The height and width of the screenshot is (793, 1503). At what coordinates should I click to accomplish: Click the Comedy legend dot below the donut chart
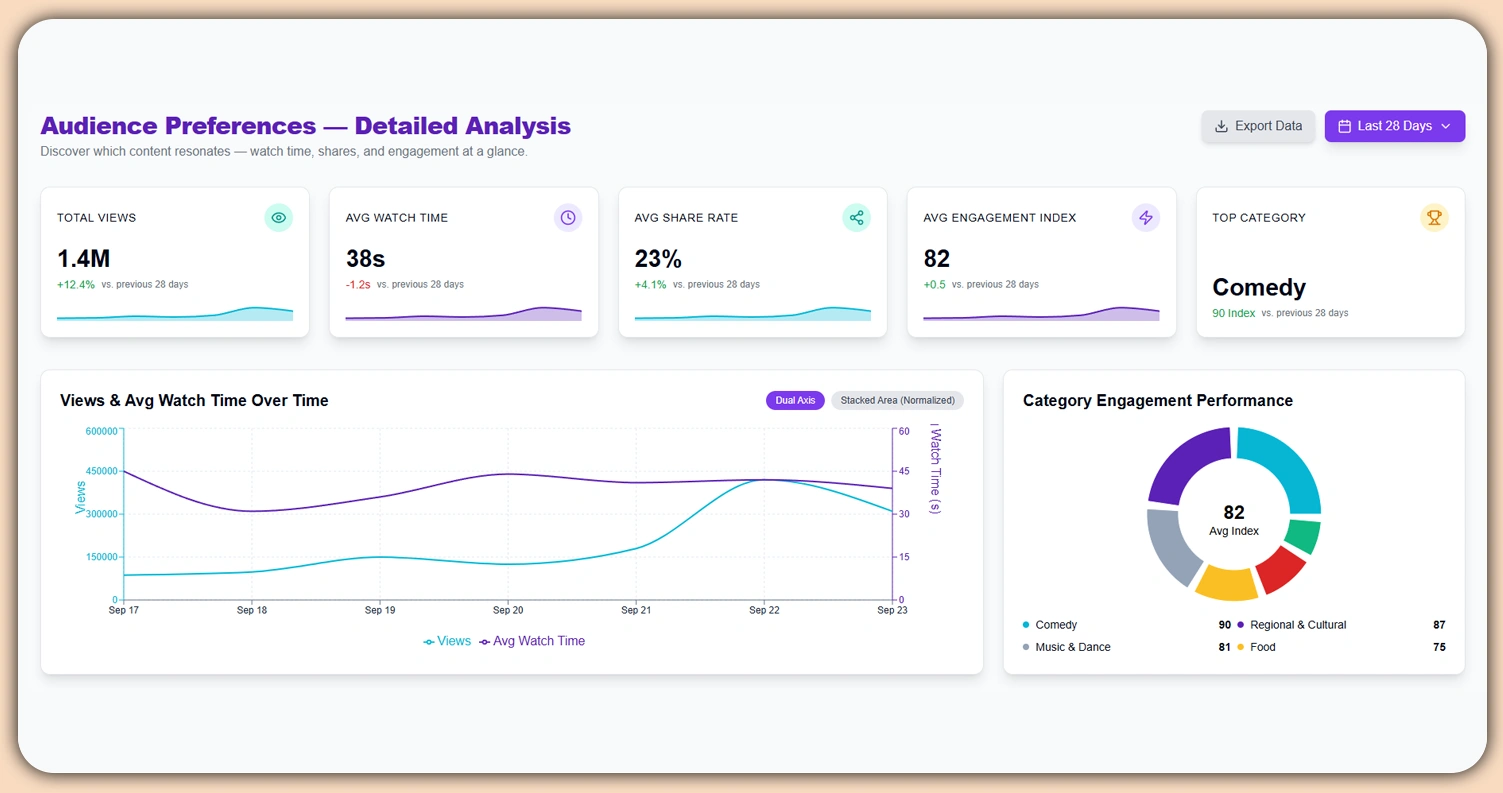(x=1026, y=624)
